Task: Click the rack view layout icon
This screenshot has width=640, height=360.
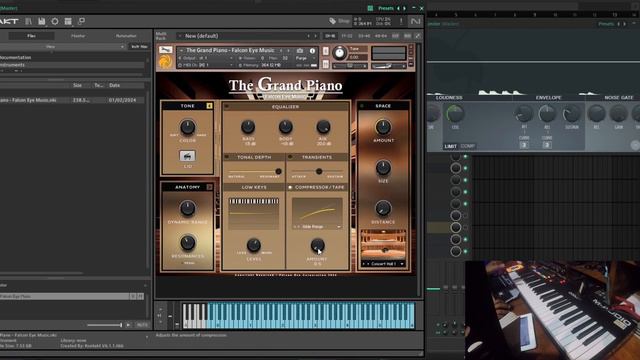Action: [68, 21]
